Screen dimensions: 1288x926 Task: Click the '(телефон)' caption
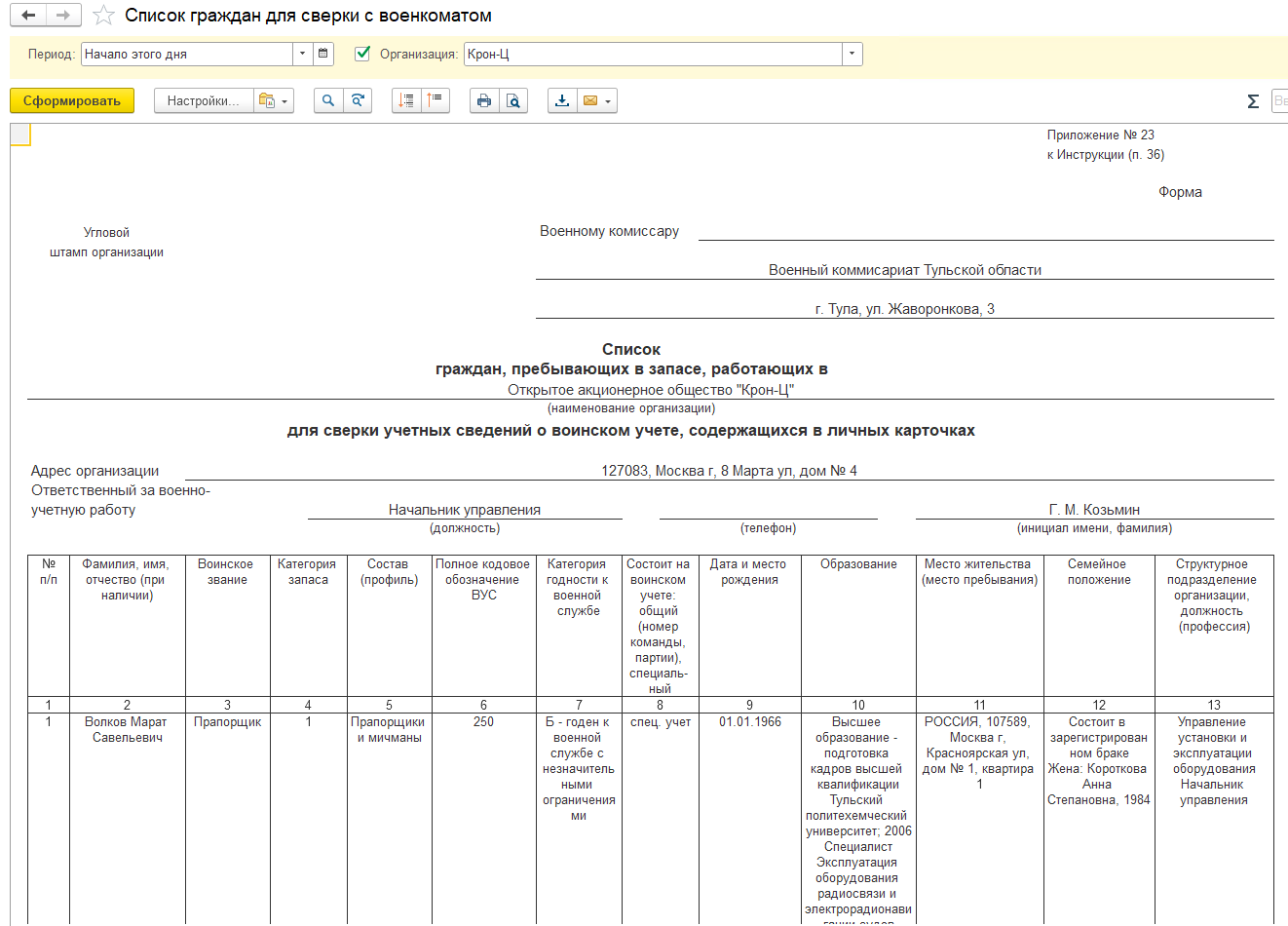[x=769, y=528]
